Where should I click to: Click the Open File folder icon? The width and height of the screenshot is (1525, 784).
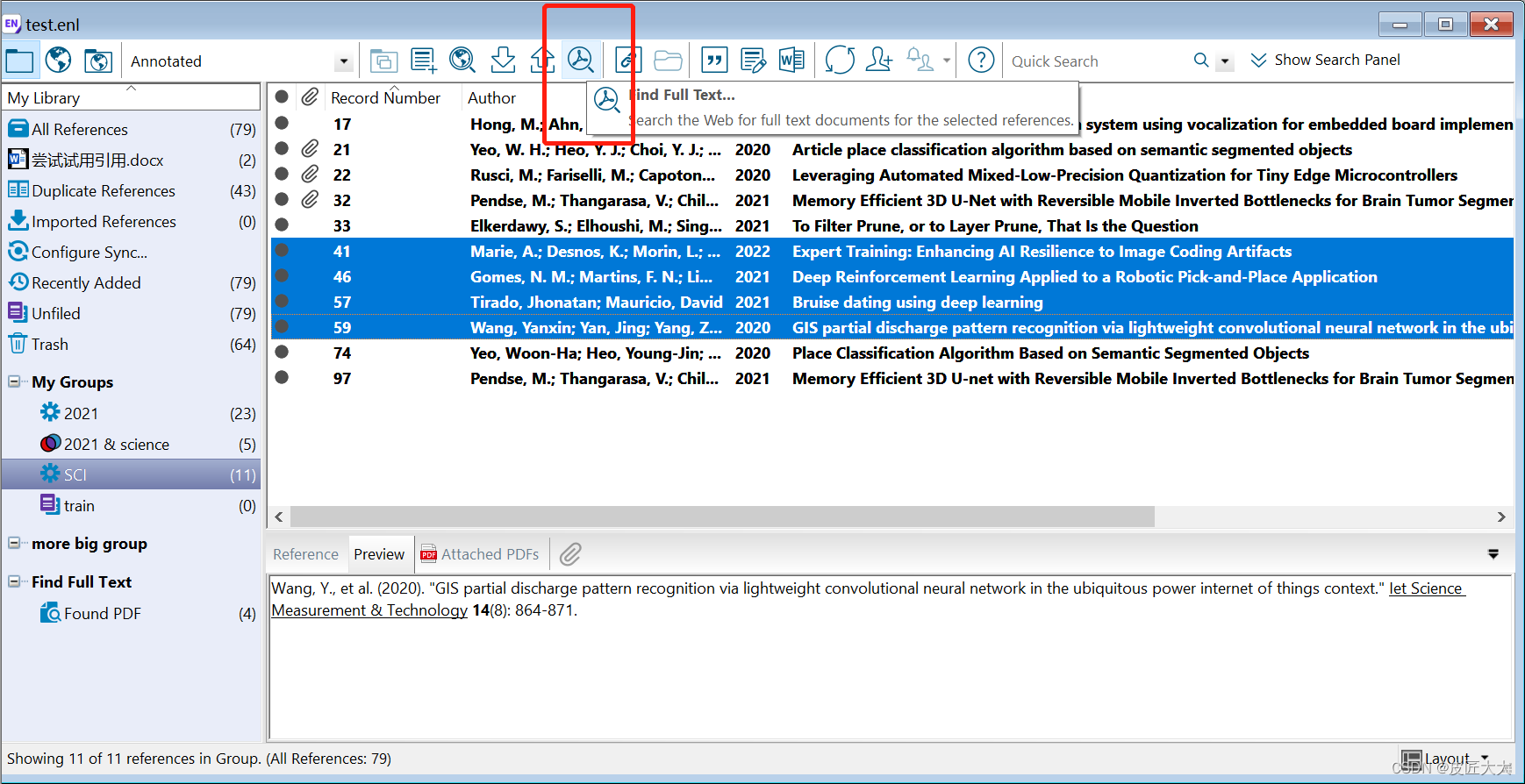pyautogui.click(x=668, y=61)
